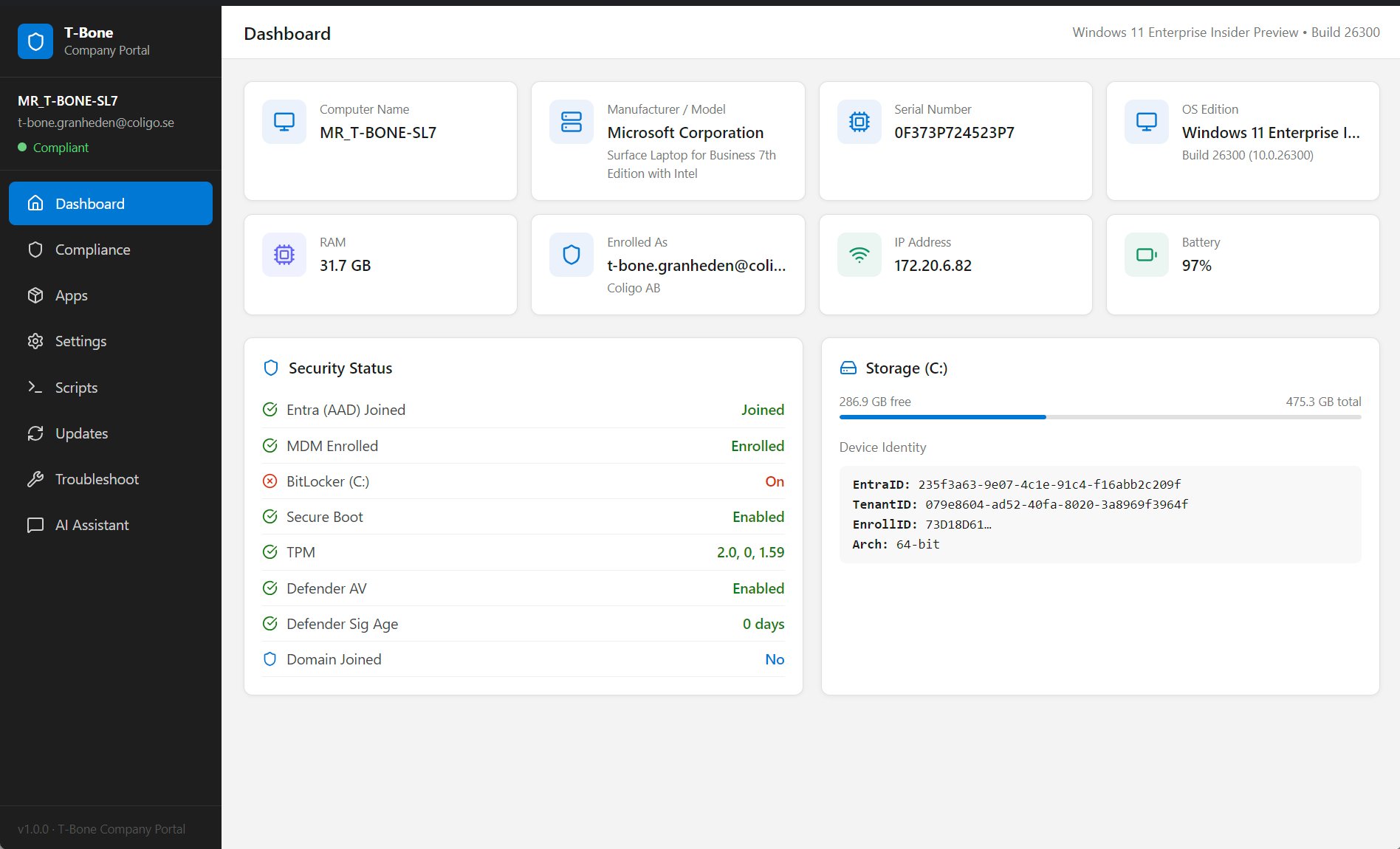The width and height of the screenshot is (1400, 849).
Task: Click the T-Bone shield logo icon
Action: [x=35, y=41]
